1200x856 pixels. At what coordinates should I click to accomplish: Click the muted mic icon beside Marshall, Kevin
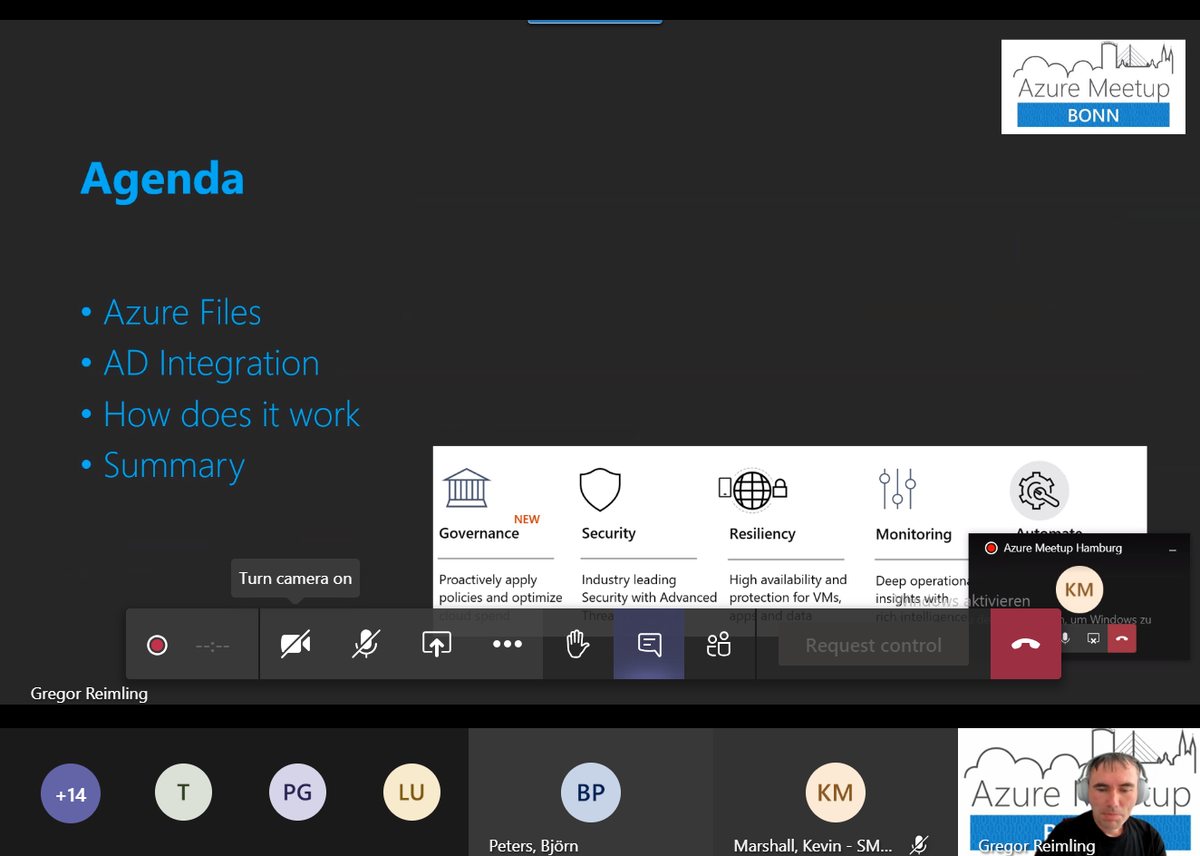tap(918, 845)
